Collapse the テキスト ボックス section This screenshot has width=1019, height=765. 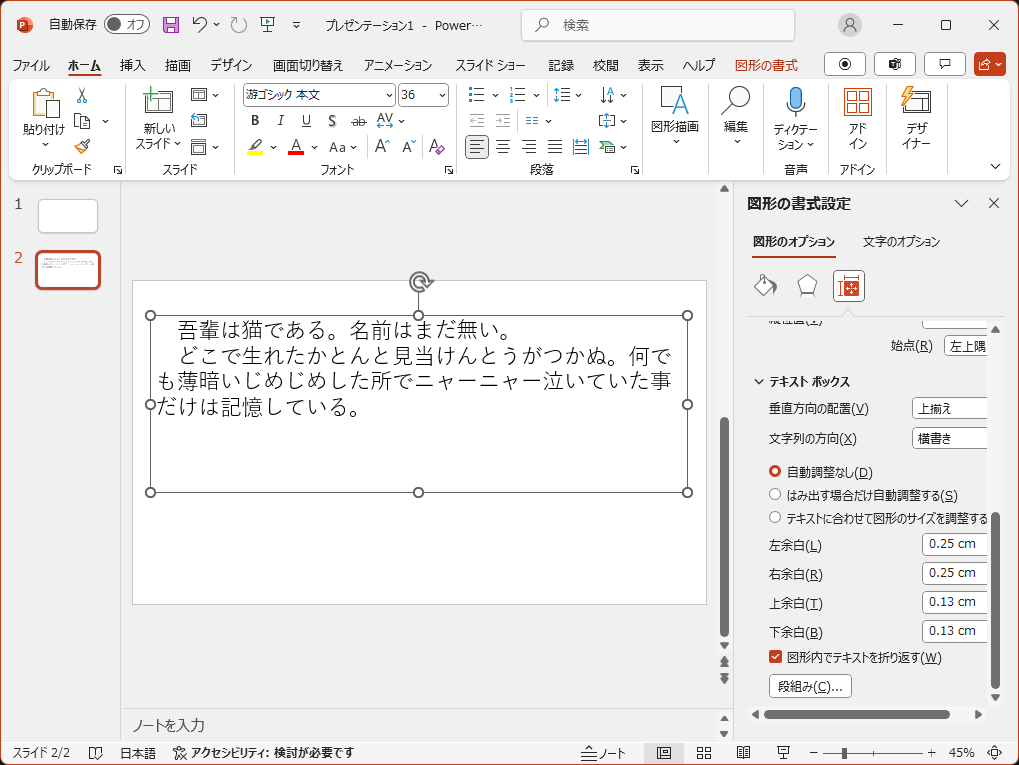point(759,382)
